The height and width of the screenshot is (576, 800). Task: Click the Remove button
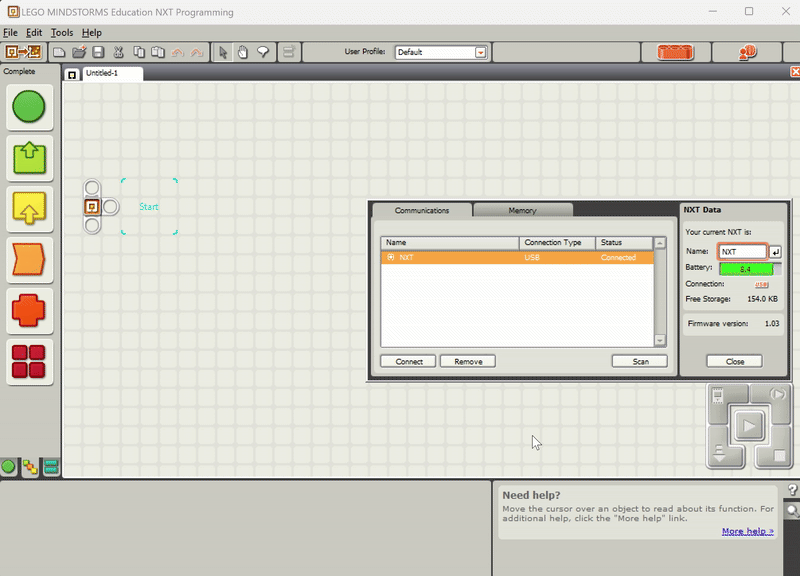(x=468, y=361)
